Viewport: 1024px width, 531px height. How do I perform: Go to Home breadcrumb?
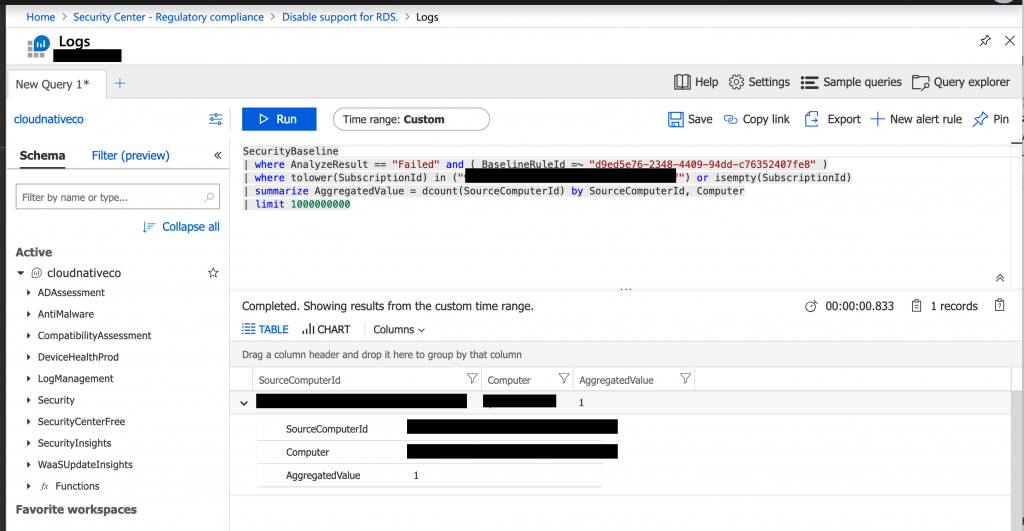point(40,17)
